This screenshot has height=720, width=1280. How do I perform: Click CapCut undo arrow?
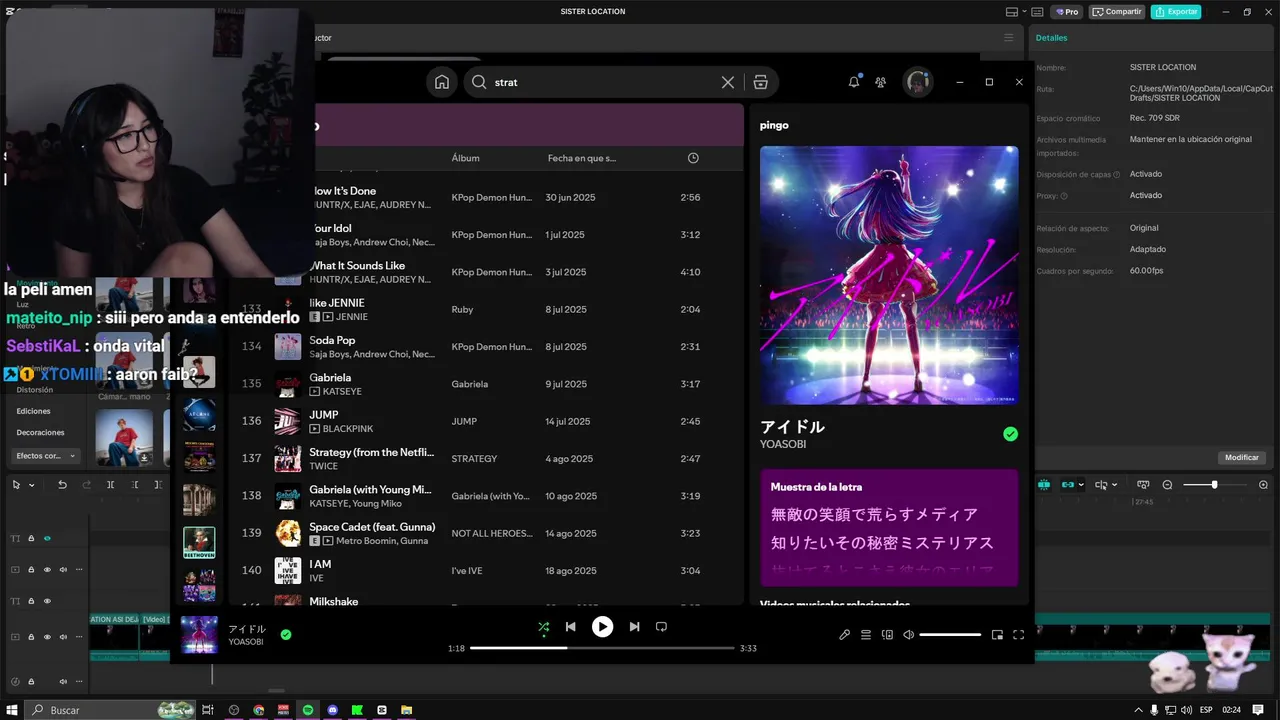(62, 485)
